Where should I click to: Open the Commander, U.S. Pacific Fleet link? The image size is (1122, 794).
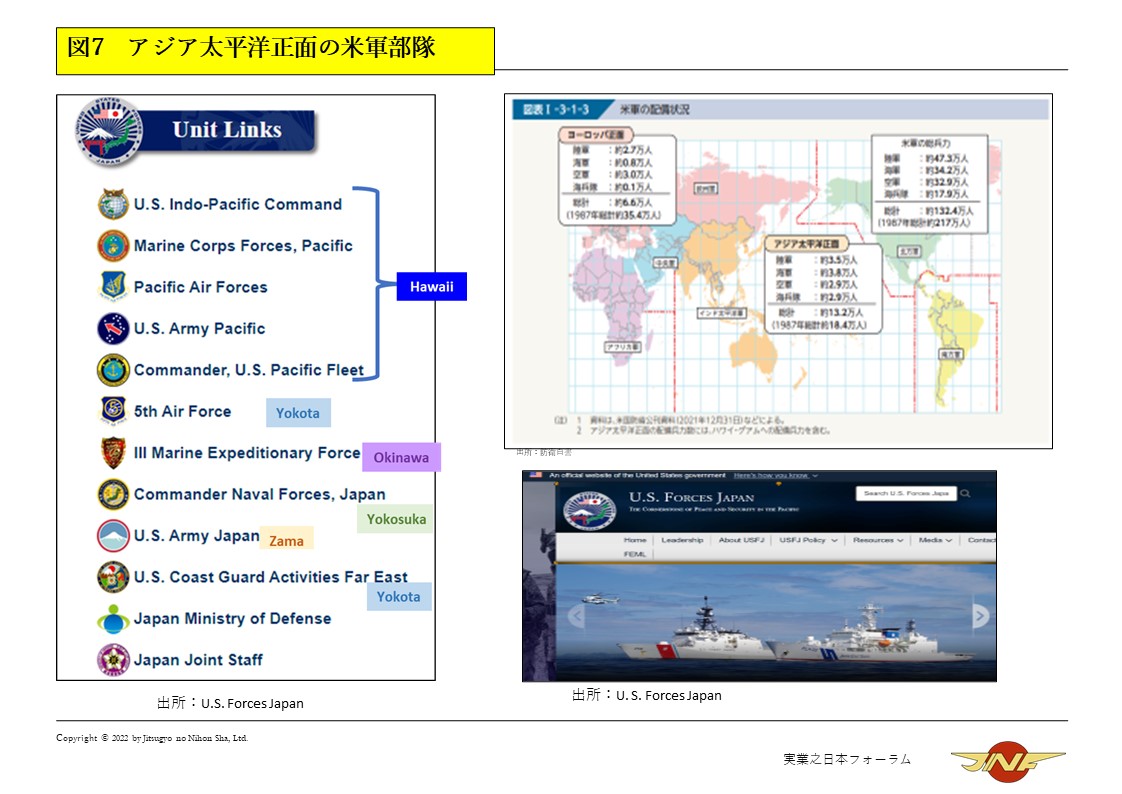point(249,371)
